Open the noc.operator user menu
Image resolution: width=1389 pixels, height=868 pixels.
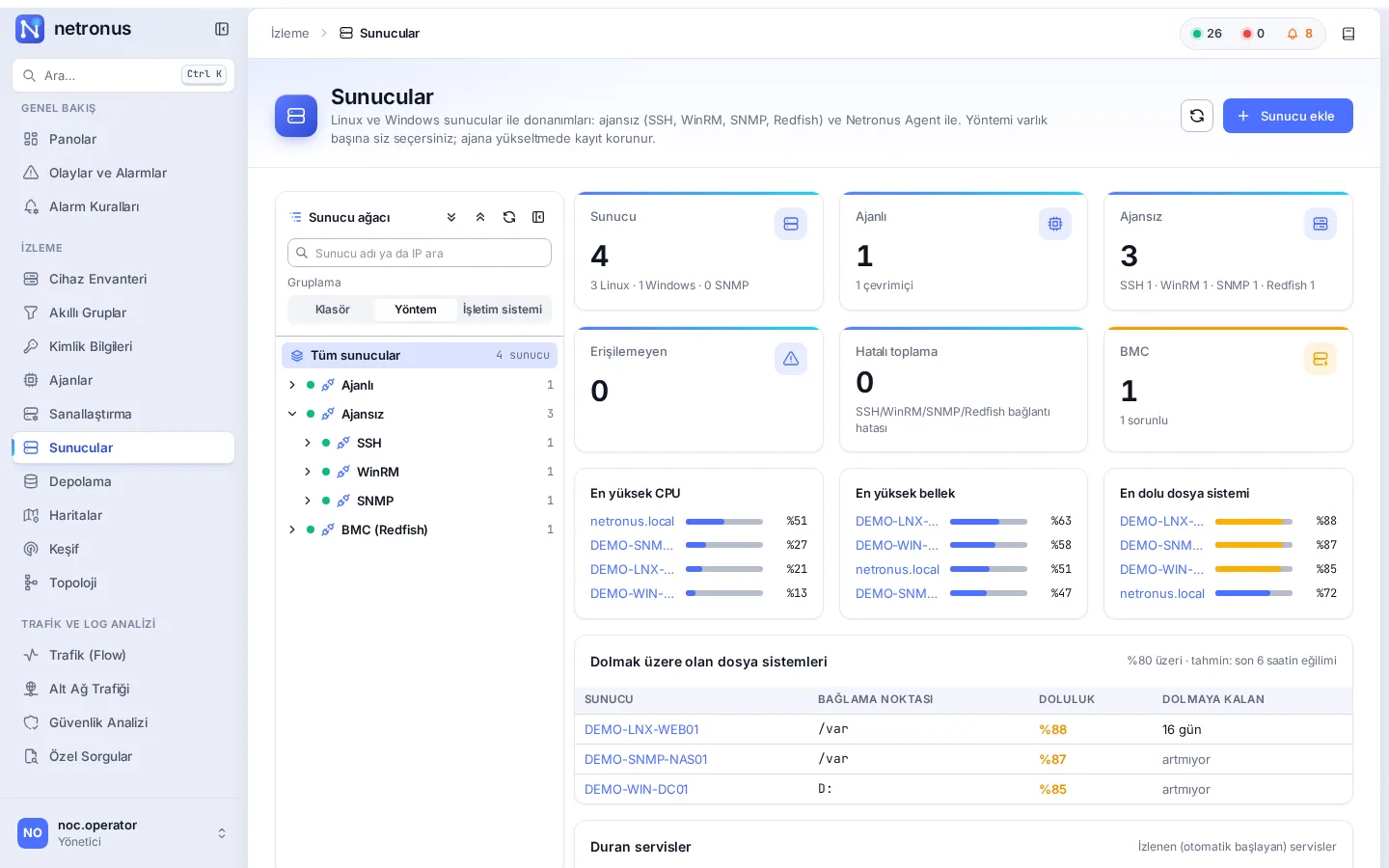(x=123, y=833)
